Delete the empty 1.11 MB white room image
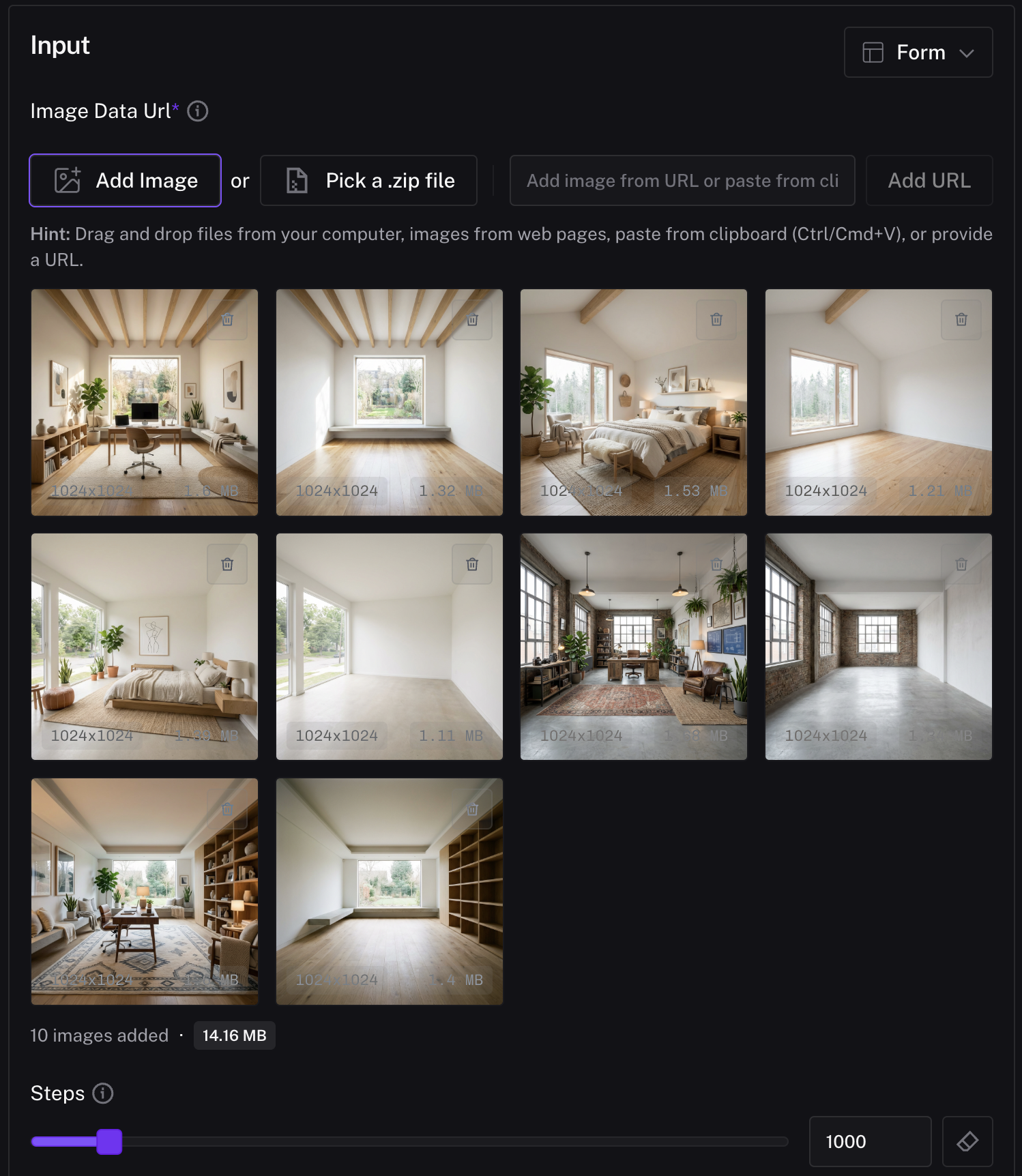Image resolution: width=1022 pixels, height=1176 pixels. 472,564
